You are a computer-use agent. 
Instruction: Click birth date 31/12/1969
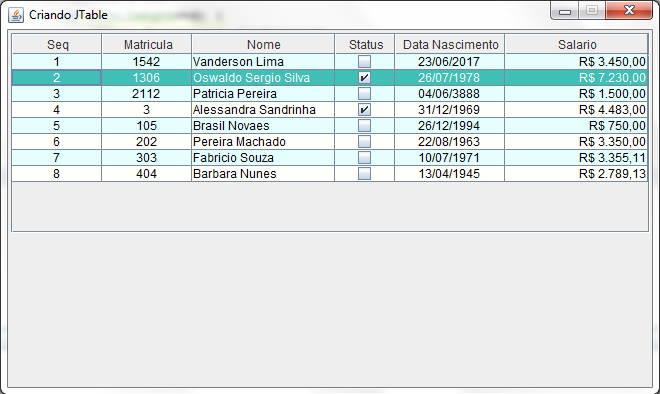pos(449,110)
